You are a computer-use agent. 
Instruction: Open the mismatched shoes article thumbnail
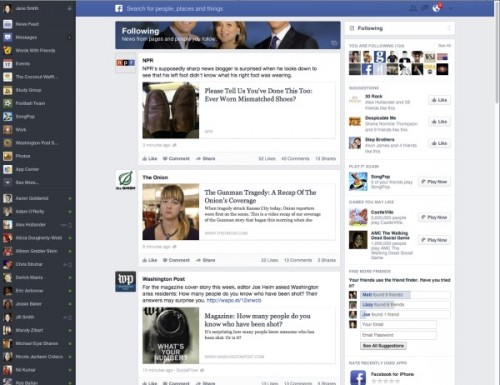171,110
